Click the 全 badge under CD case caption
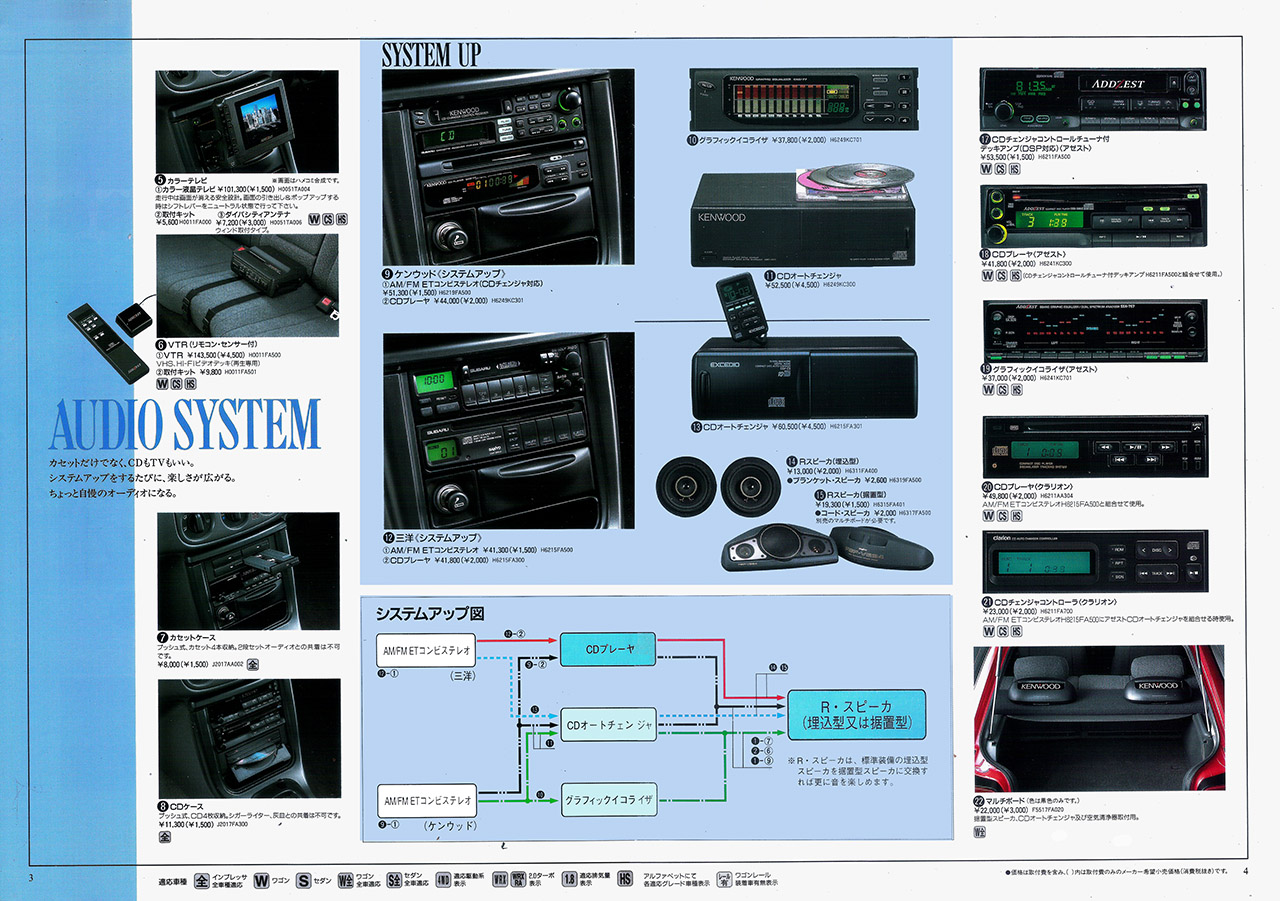The height and width of the screenshot is (901, 1280). (165, 837)
